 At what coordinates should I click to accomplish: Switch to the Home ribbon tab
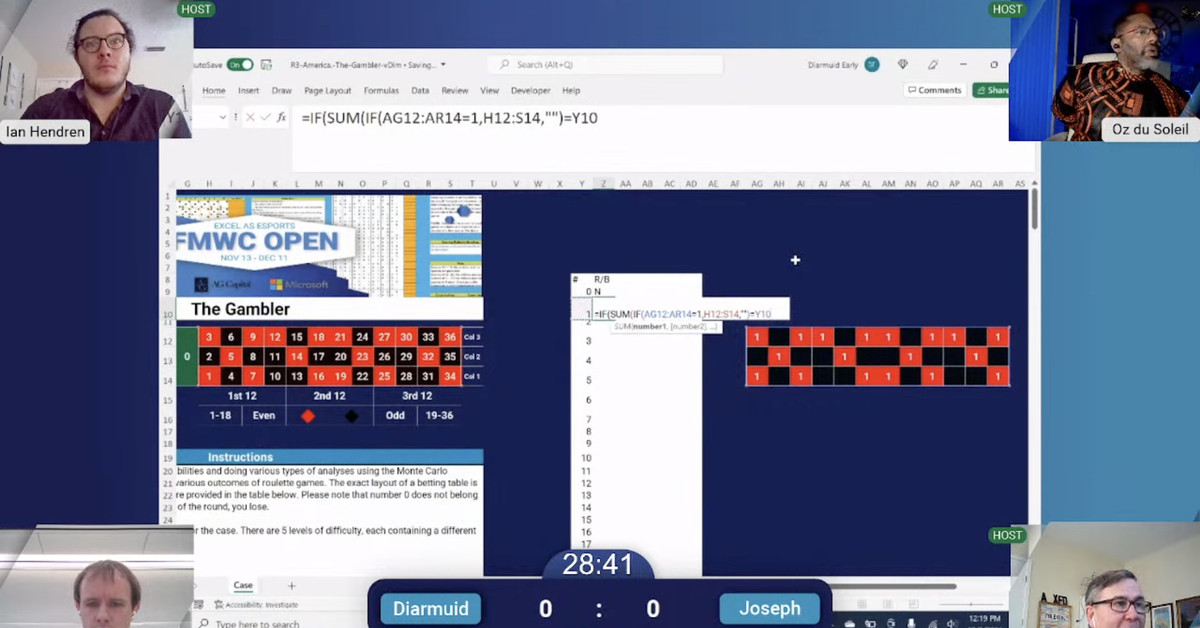click(x=214, y=90)
